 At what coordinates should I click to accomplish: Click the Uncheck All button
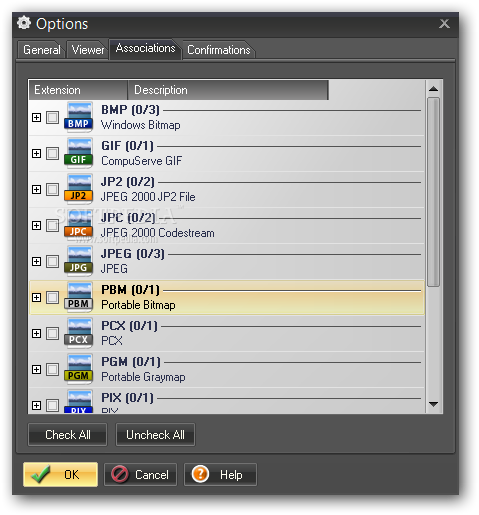coord(155,435)
